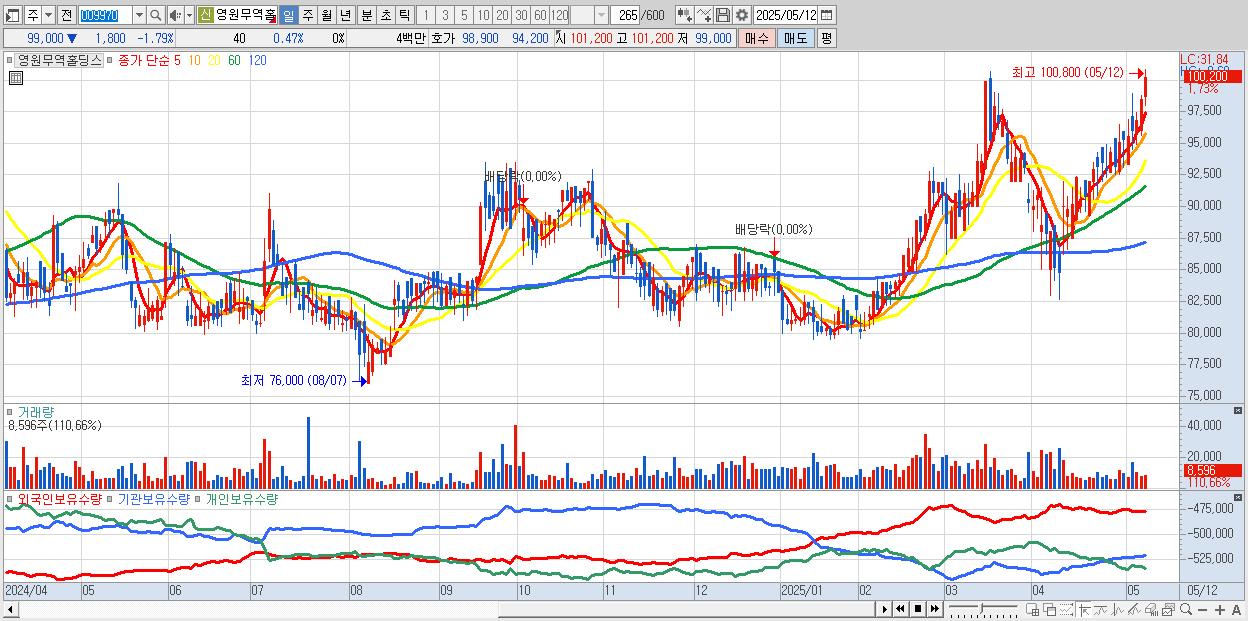Click the stock code input field
1248x621 pixels.
(105, 15)
